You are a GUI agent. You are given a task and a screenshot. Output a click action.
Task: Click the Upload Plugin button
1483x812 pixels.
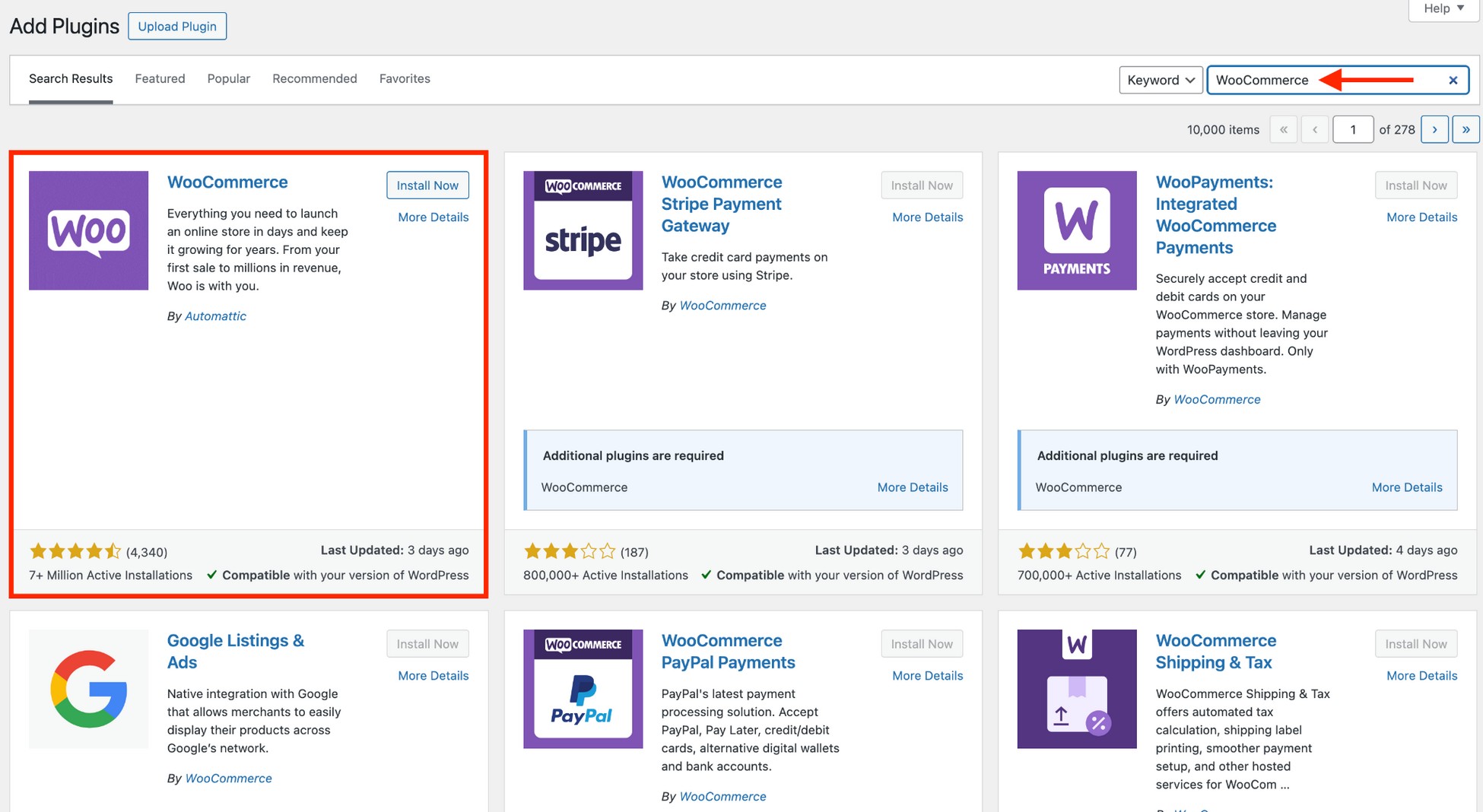pos(177,26)
